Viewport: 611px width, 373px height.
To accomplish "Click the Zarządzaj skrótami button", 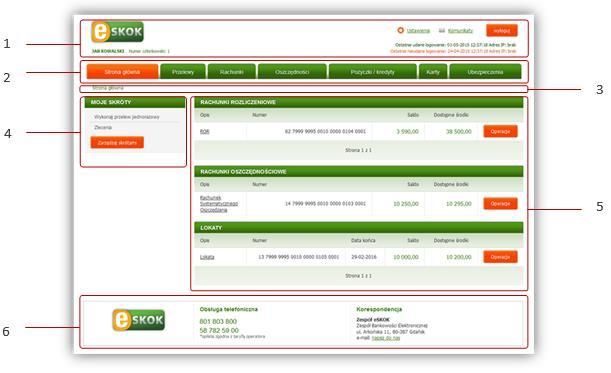I will click(117, 143).
